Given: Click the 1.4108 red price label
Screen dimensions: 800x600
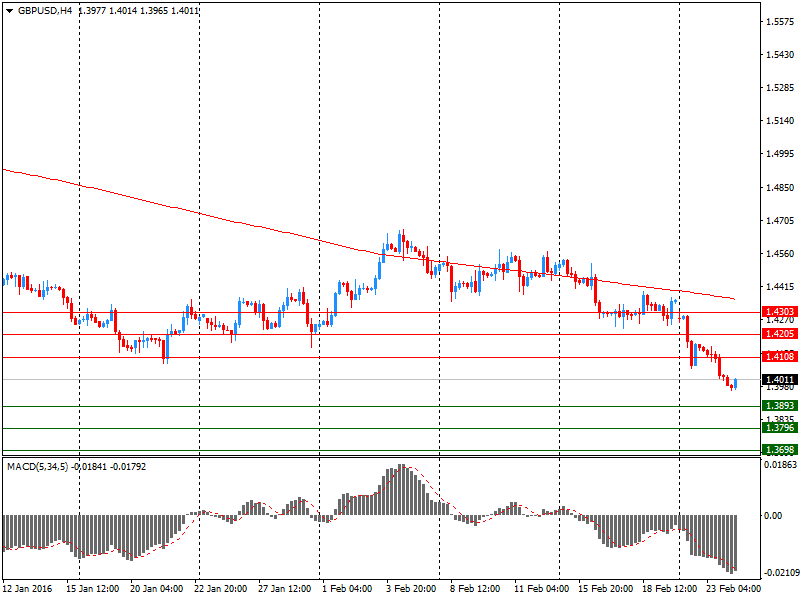Looking at the screenshot, I should point(779,356).
